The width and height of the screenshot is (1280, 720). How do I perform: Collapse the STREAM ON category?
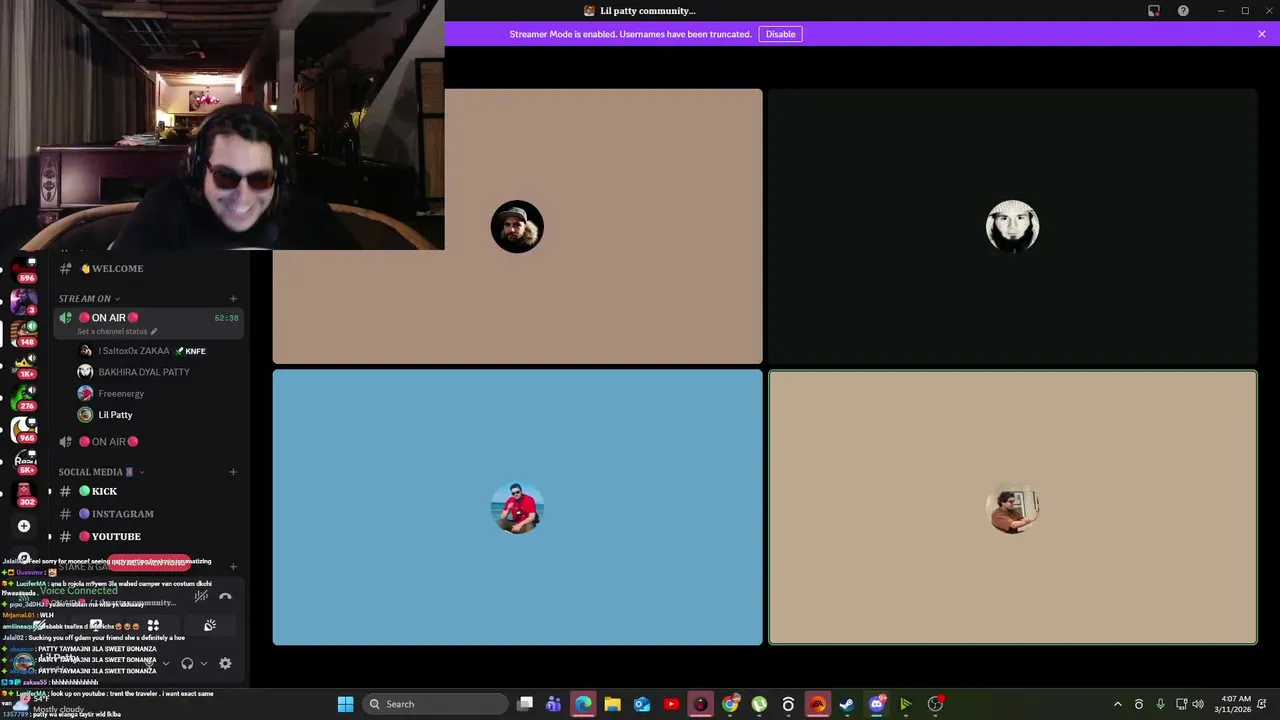[89, 298]
